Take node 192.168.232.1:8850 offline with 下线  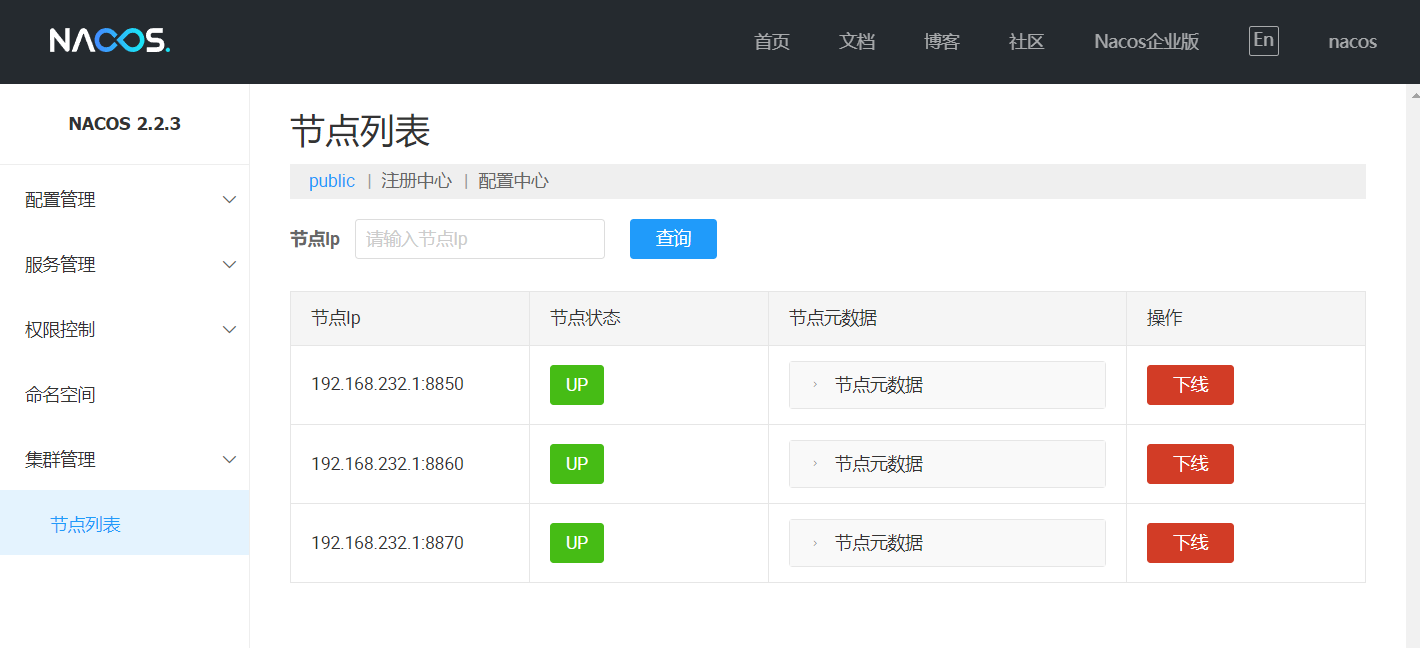click(1190, 385)
